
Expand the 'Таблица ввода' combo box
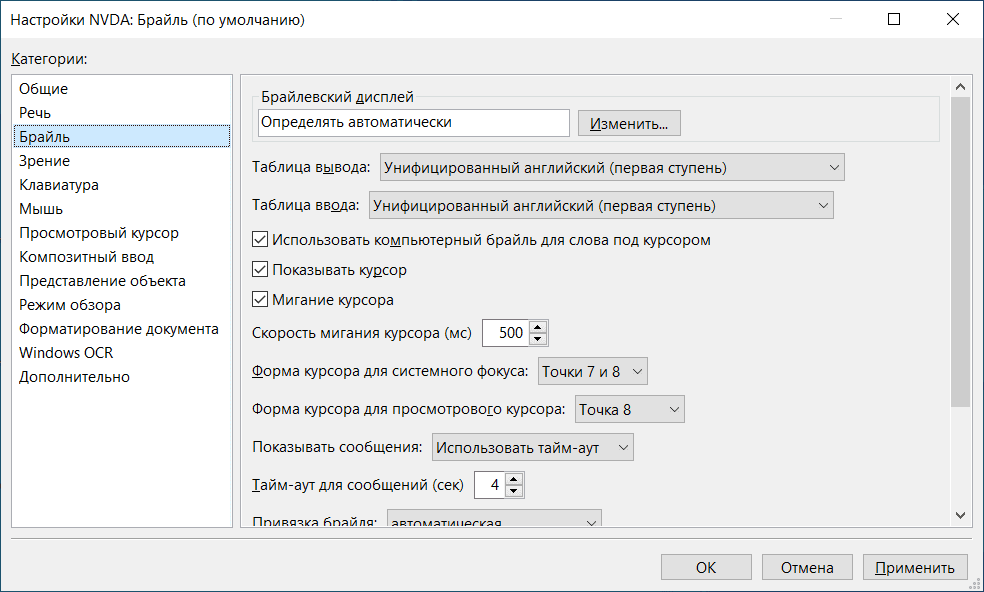tap(600, 206)
